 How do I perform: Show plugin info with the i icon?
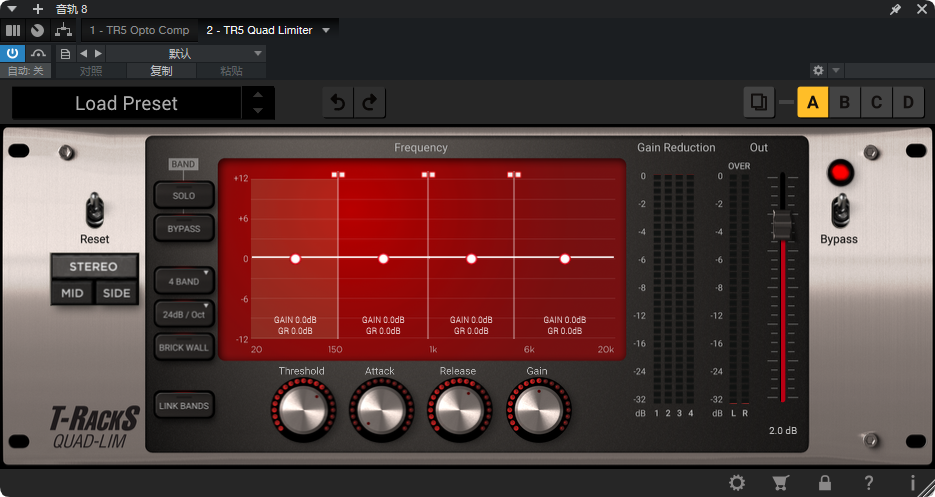point(912,482)
